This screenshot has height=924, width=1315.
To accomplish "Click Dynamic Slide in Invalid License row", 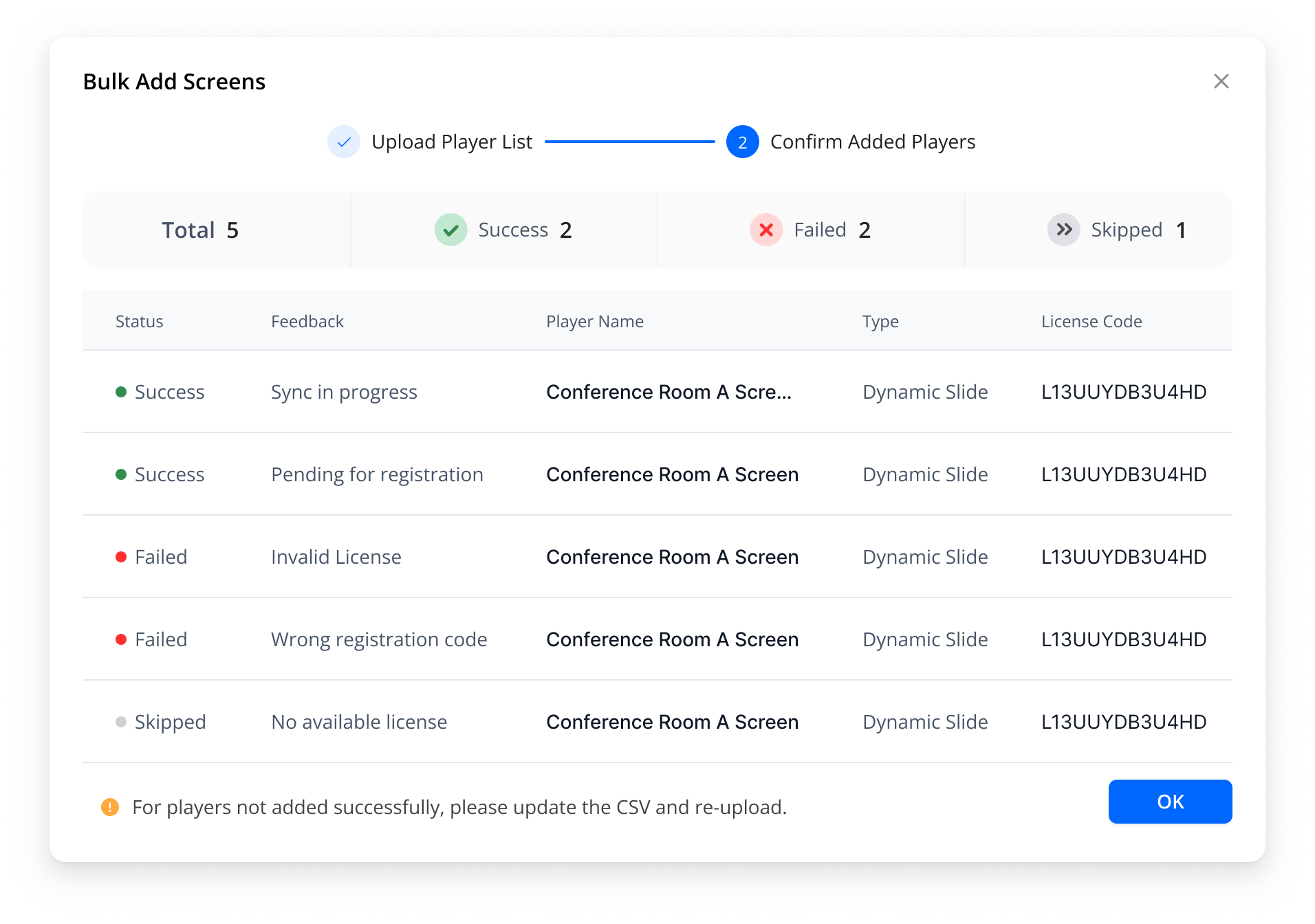I will point(925,557).
